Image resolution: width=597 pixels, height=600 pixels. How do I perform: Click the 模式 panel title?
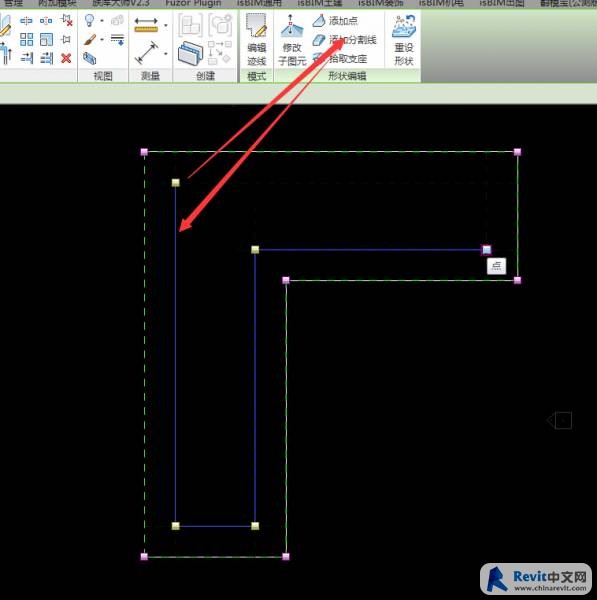[256, 76]
